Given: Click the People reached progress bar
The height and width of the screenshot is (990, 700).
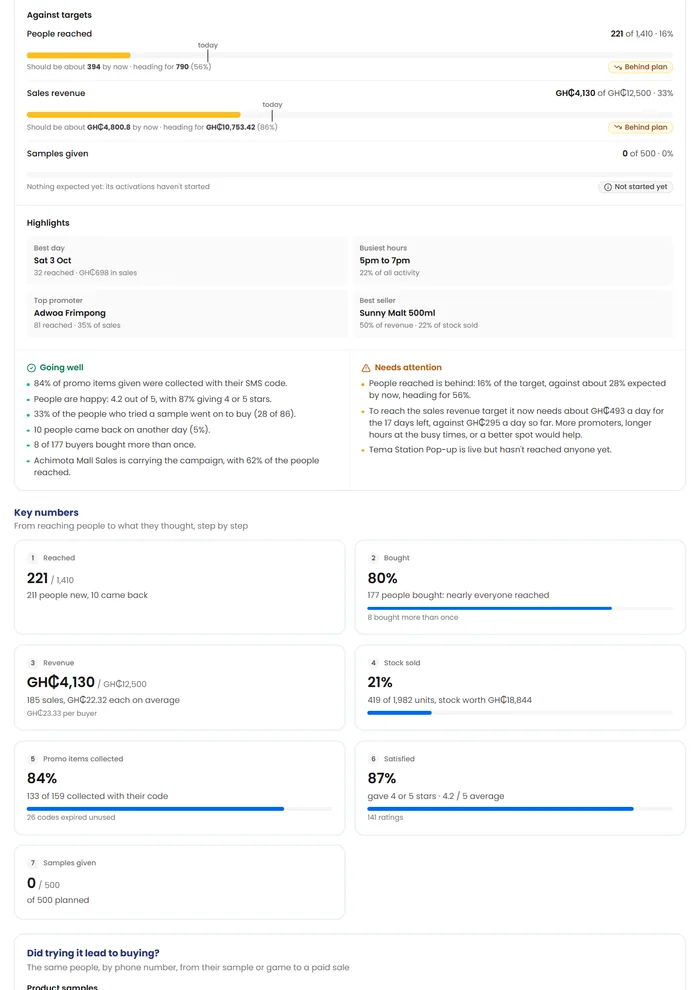Looking at the screenshot, I should pyautogui.click(x=350, y=56).
